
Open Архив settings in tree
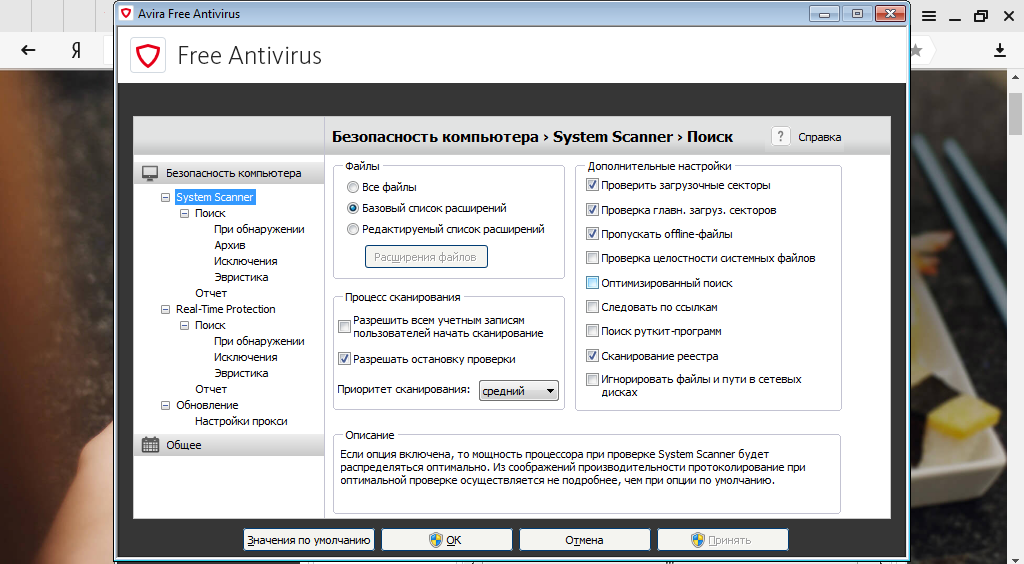[230, 245]
